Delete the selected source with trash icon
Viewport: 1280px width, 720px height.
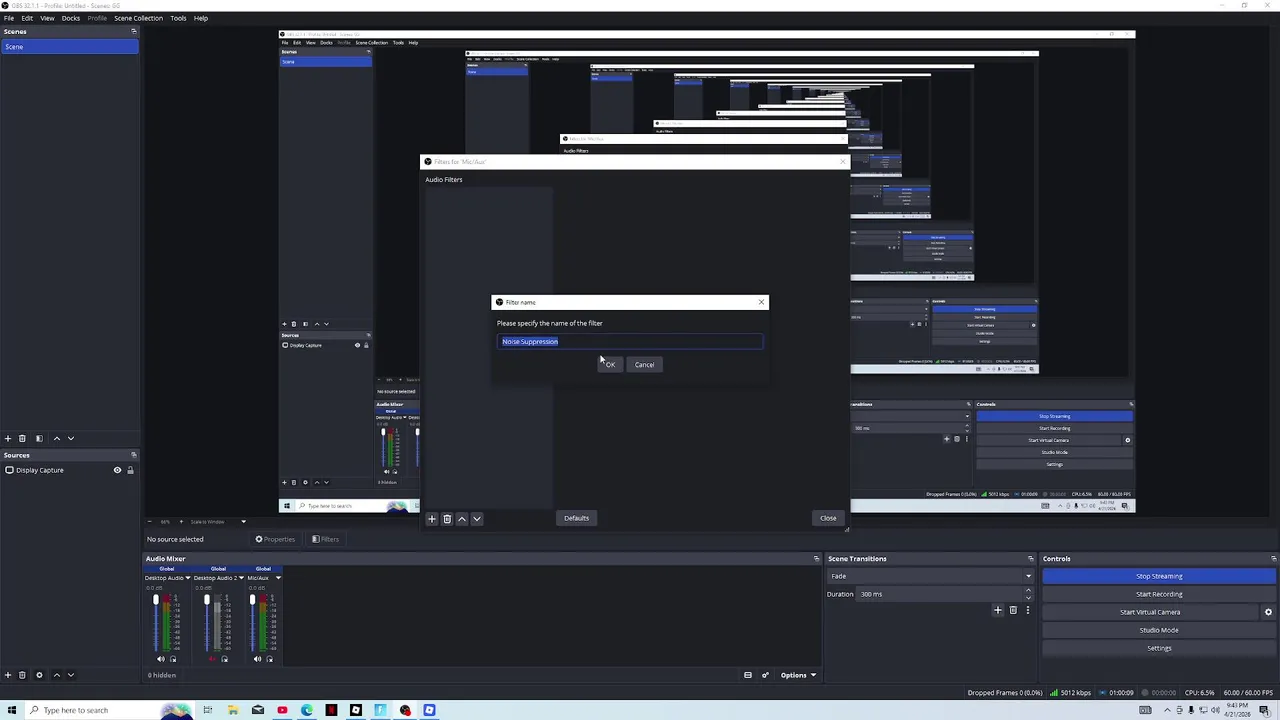pos(22,675)
